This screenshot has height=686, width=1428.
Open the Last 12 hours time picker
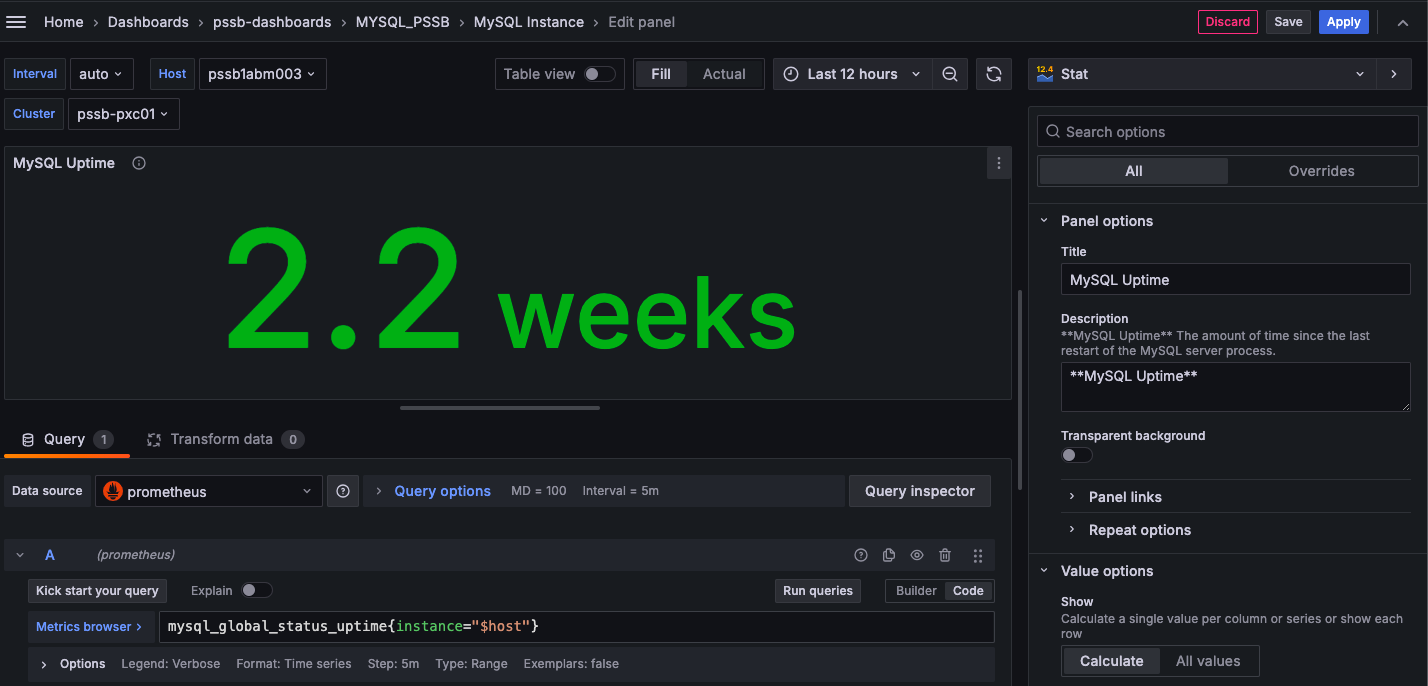[x=852, y=74]
